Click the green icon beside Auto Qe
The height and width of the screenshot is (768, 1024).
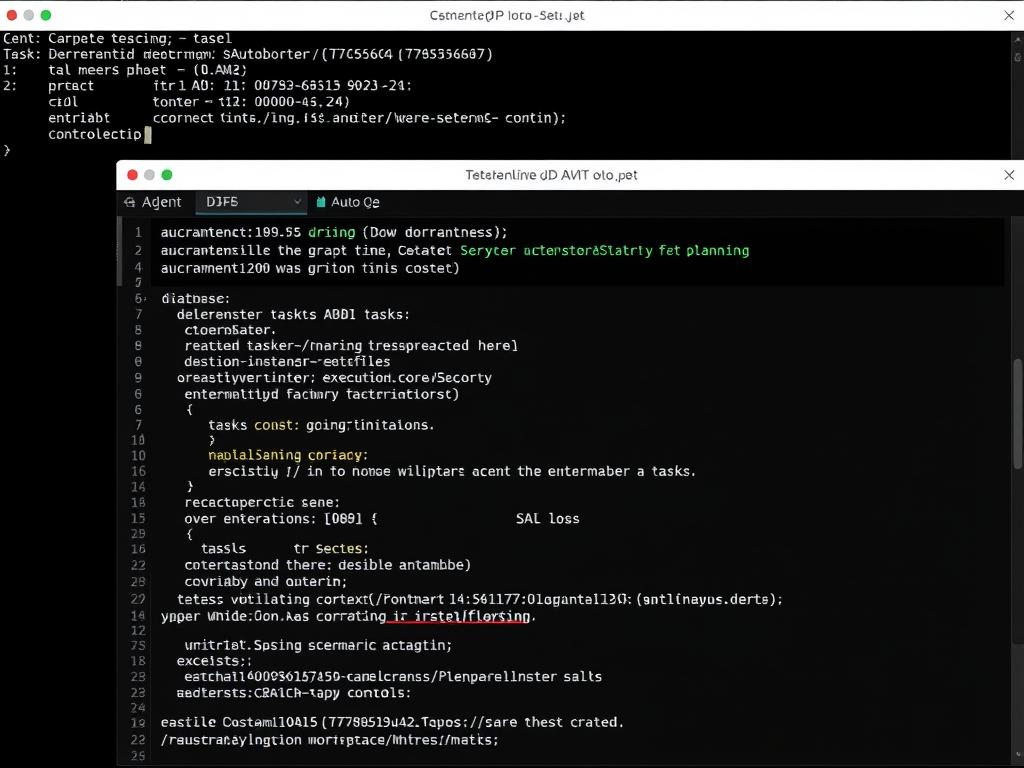pyautogui.click(x=321, y=202)
